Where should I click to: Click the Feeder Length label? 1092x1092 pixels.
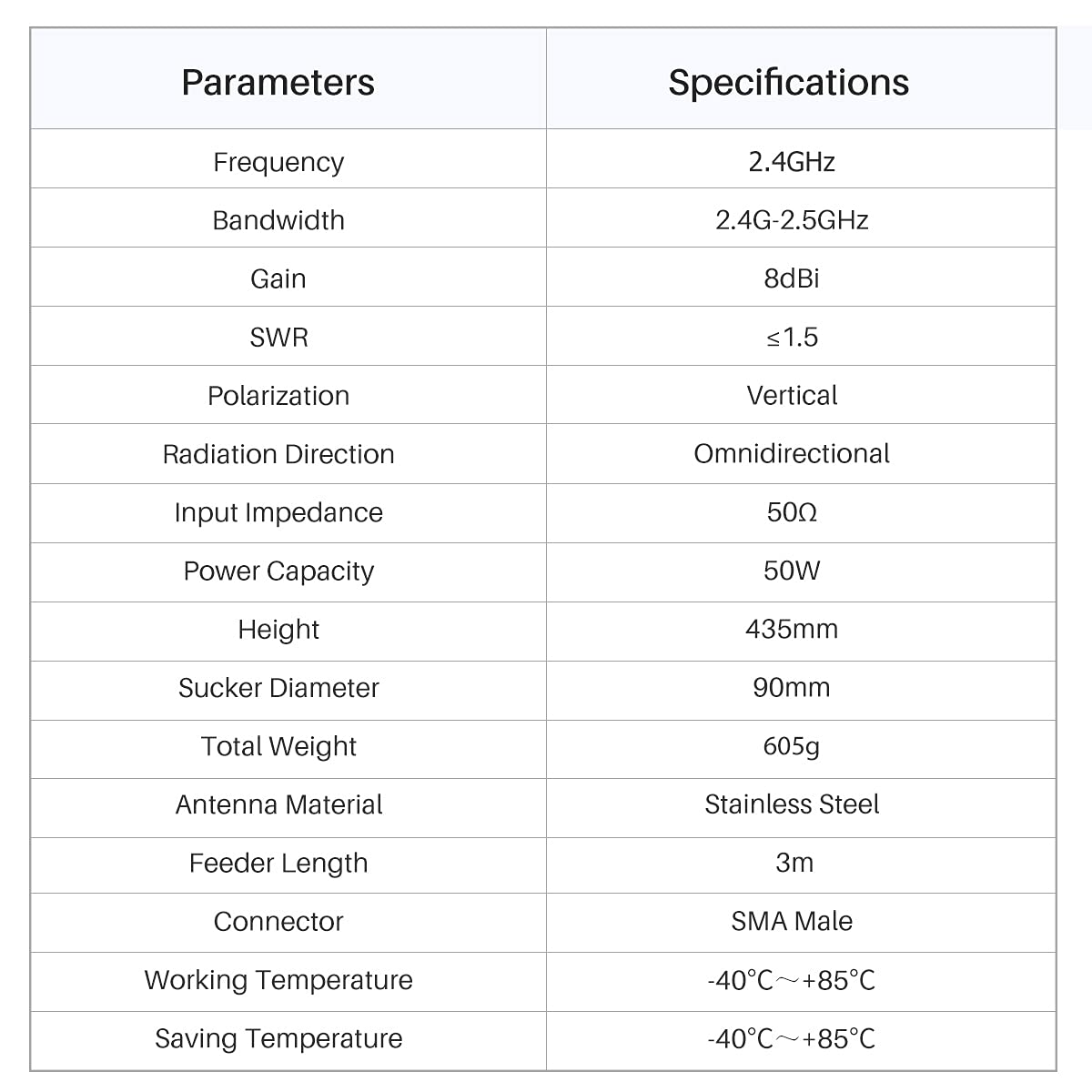[x=278, y=863]
